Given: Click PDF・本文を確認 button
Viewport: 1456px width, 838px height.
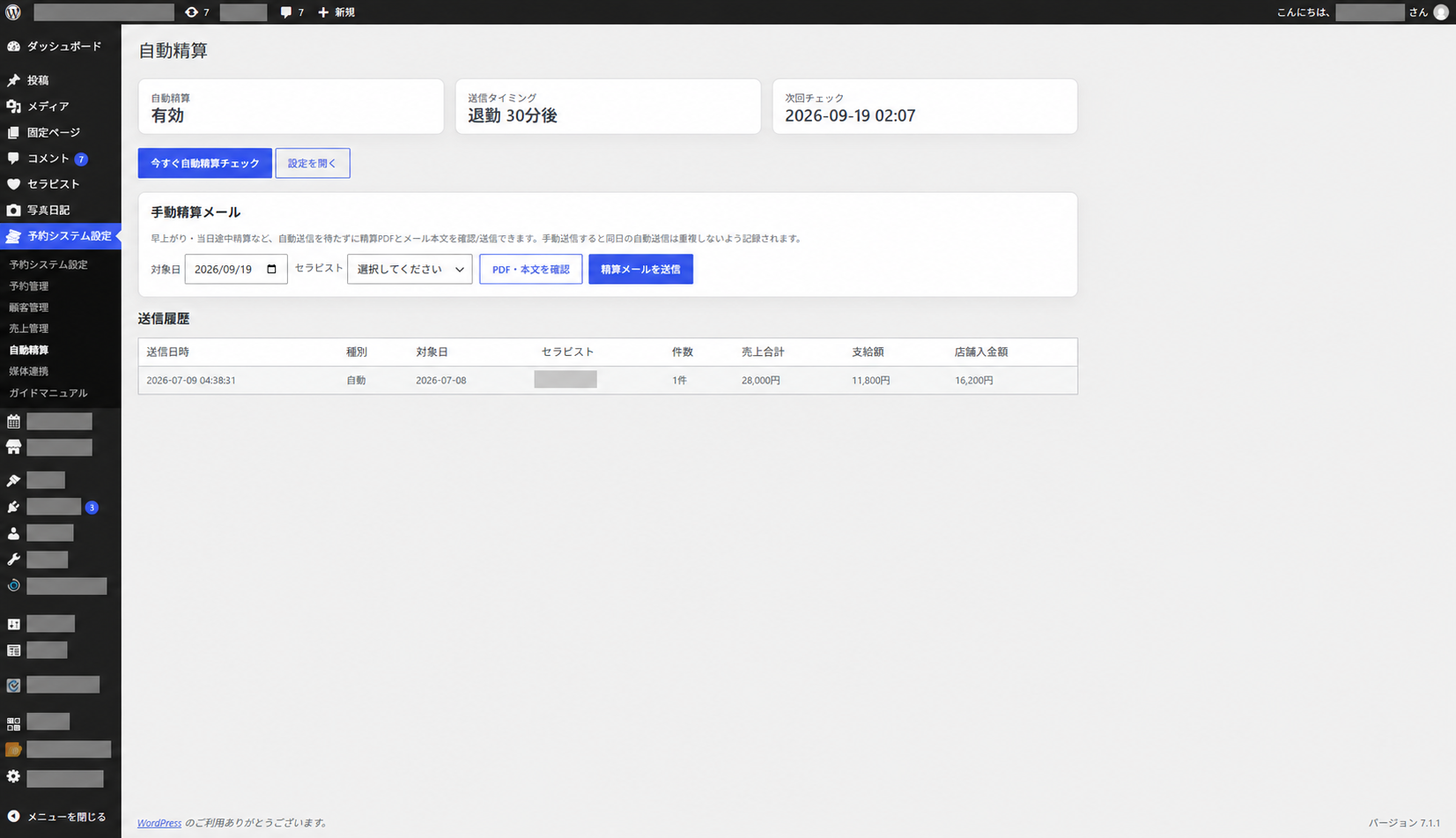Looking at the screenshot, I should pos(530,269).
